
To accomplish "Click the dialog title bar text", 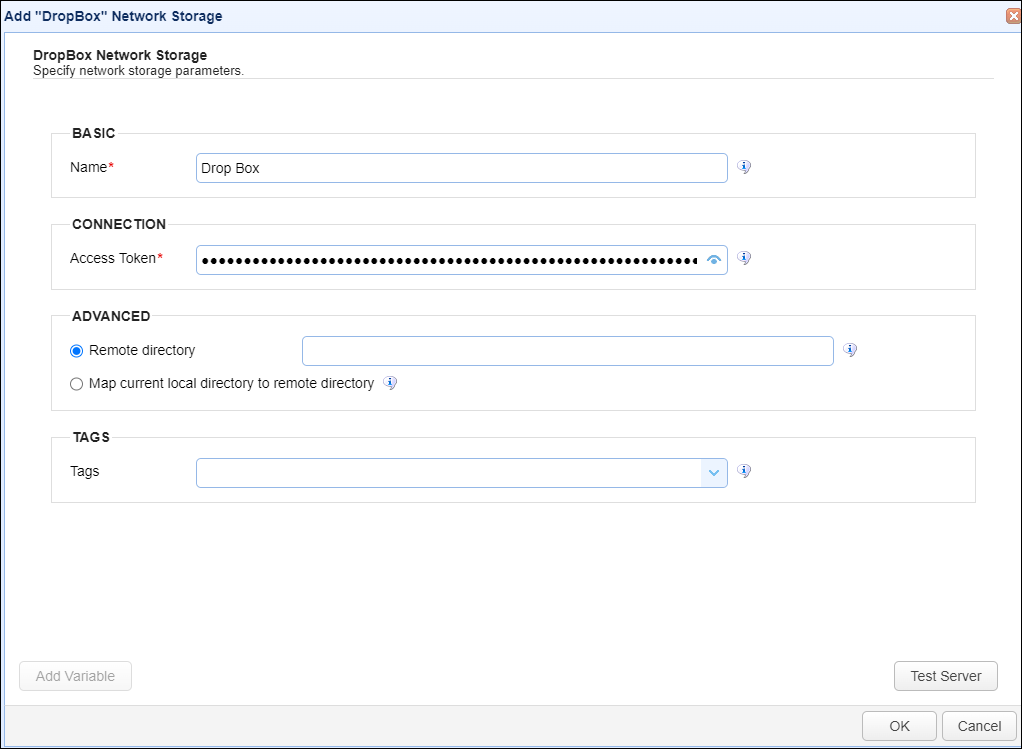I will [x=114, y=16].
